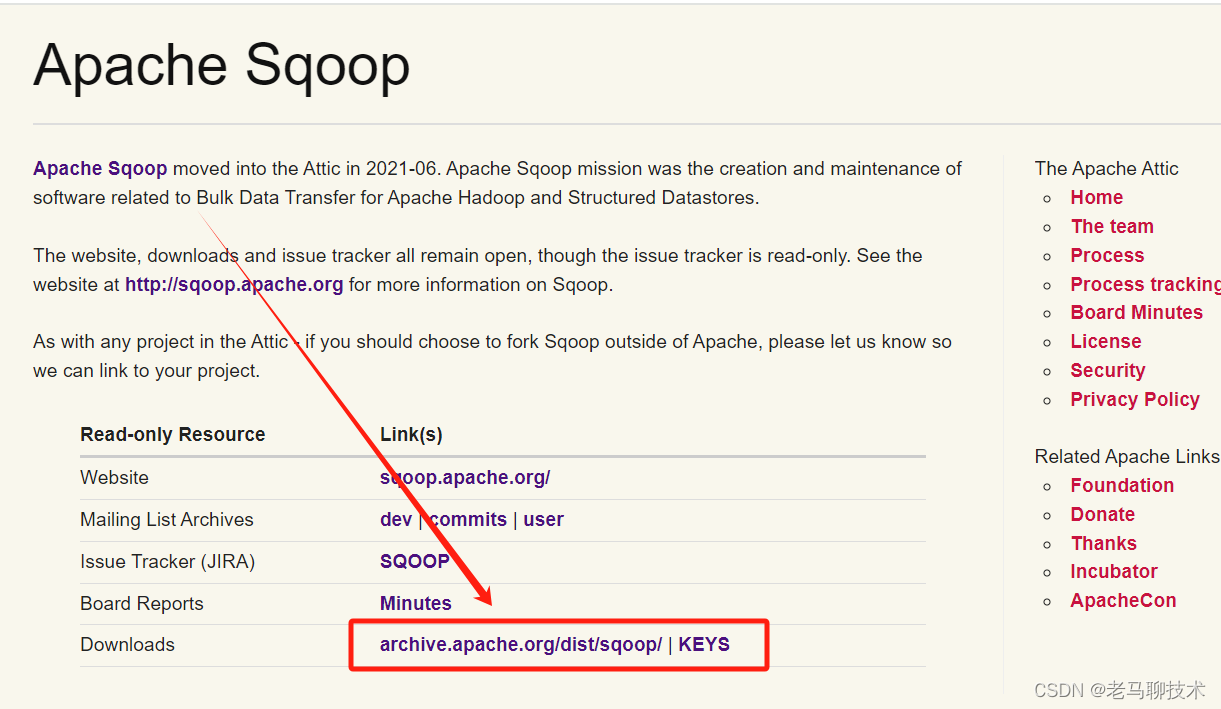The height and width of the screenshot is (709, 1221).
Task: Select the Apache Sqoop page heading
Action: click(x=222, y=65)
